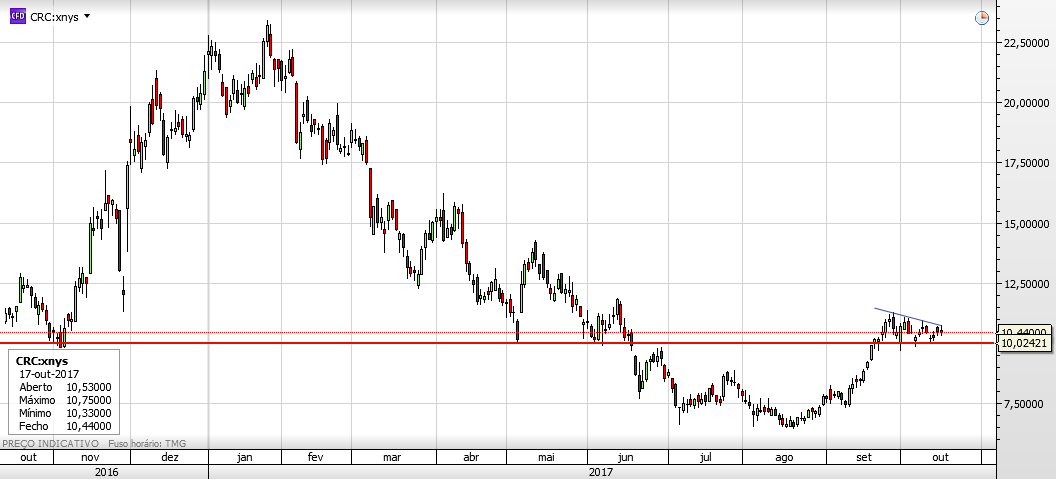Viewport: 1056px width, 479px height.
Task: Open the round clock icon in chart corner
Action: [x=982, y=18]
